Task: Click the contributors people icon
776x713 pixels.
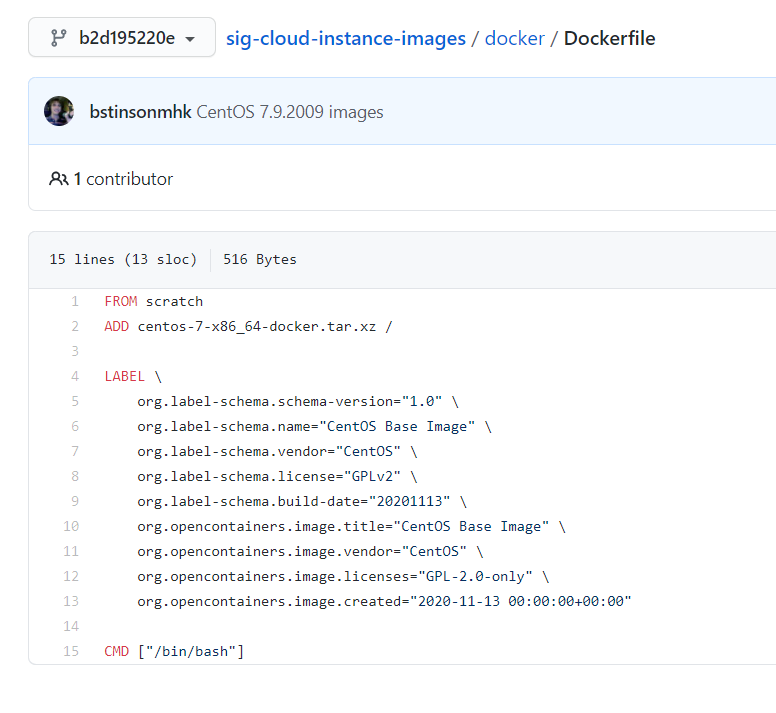Action: click(x=58, y=179)
